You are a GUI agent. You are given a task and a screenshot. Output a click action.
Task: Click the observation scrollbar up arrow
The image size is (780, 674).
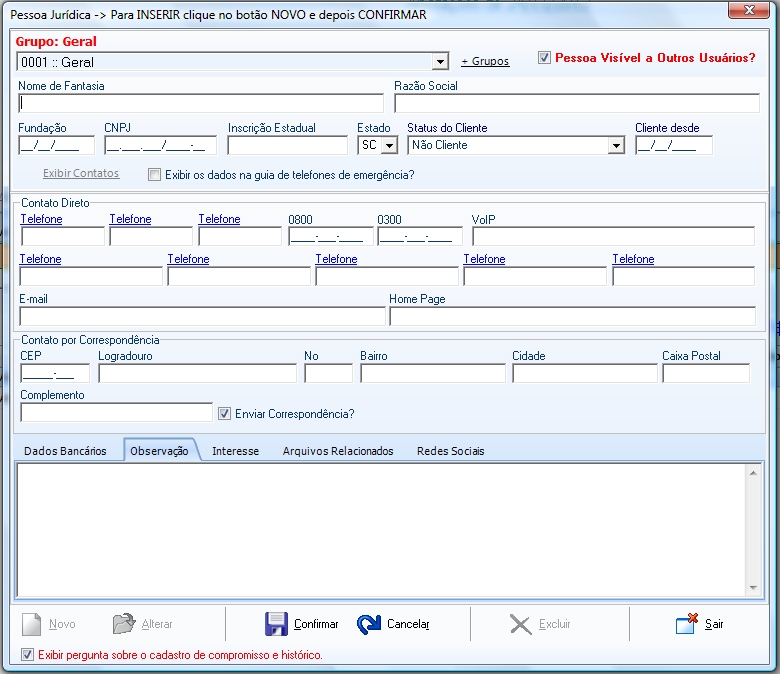coord(753,473)
